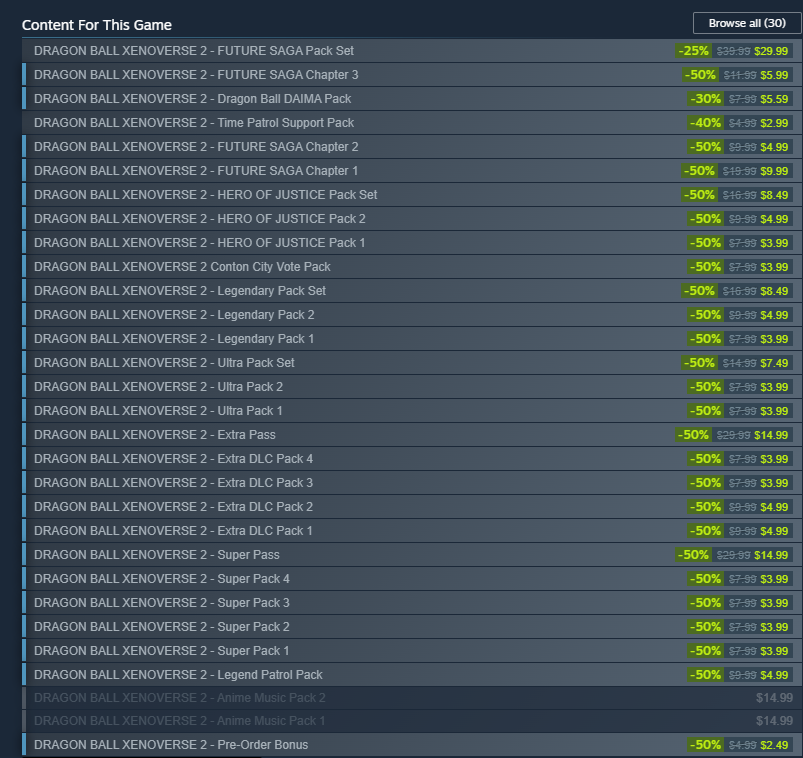Open Super Pack 1 DLC

(x=412, y=650)
